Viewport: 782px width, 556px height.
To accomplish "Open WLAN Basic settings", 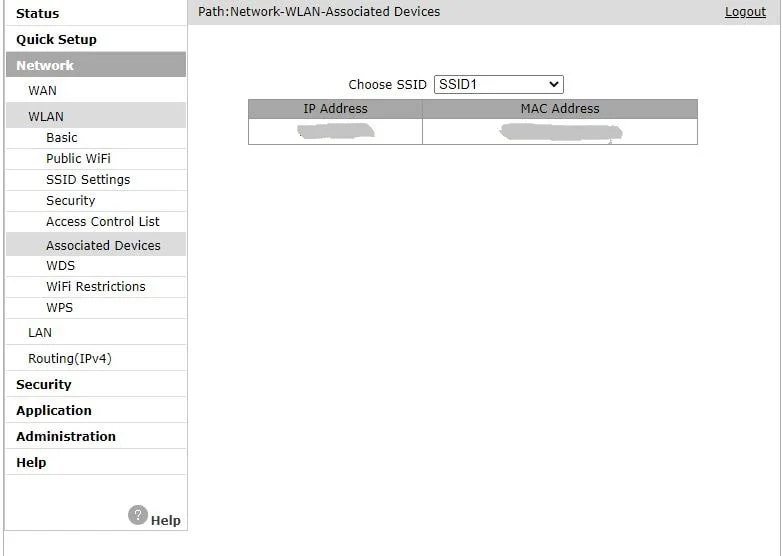I will pyautogui.click(x=62, y=138).
